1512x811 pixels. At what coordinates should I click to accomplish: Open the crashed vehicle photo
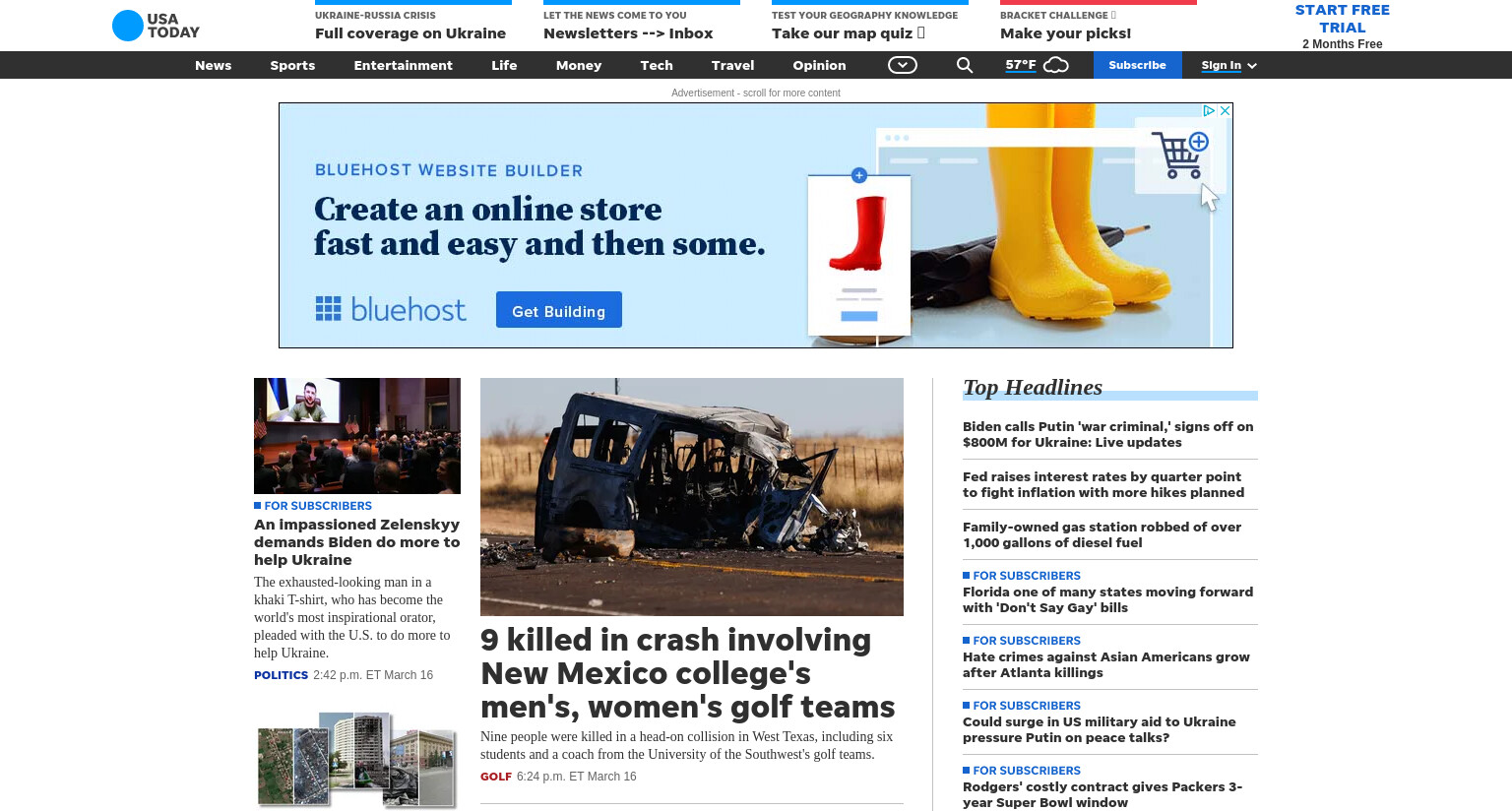692,497
